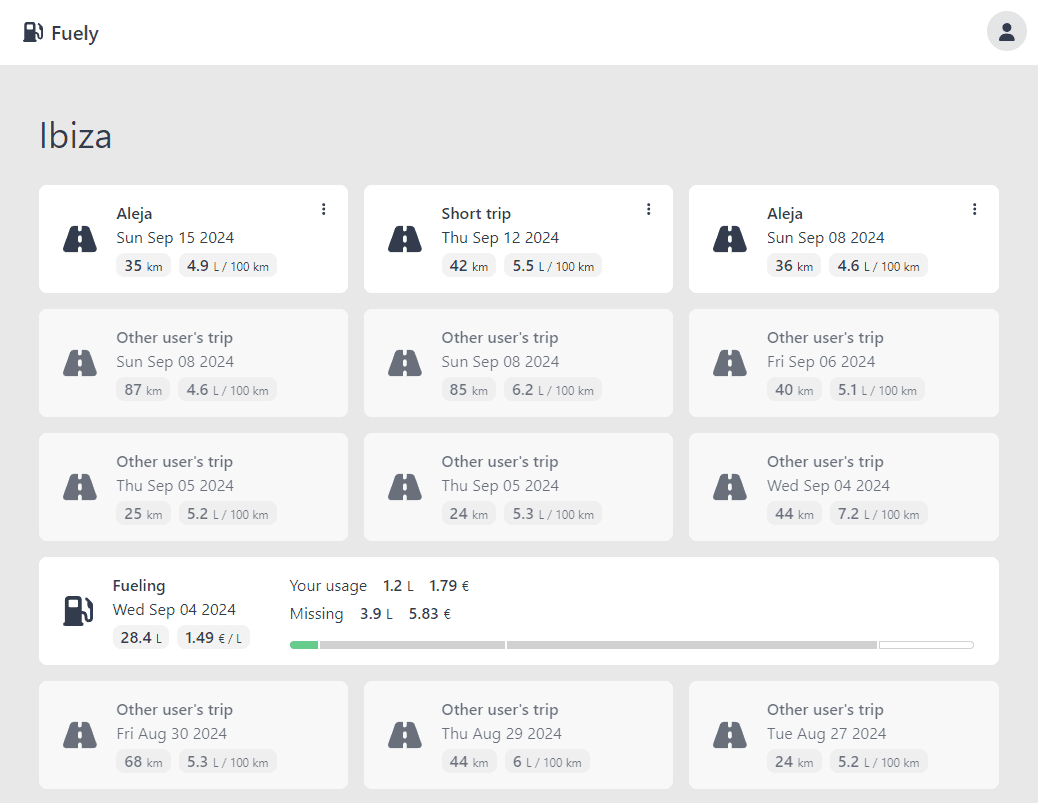1038x803 pixels.
Task: Click road icon on 25 km trip card
Action: click(x=80, y=487)
